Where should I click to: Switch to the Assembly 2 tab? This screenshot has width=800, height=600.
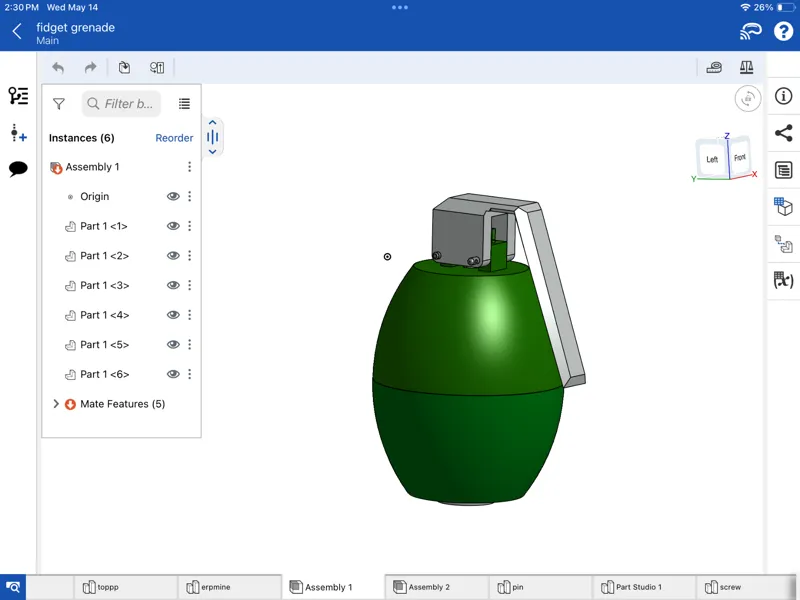pos(437,587)
